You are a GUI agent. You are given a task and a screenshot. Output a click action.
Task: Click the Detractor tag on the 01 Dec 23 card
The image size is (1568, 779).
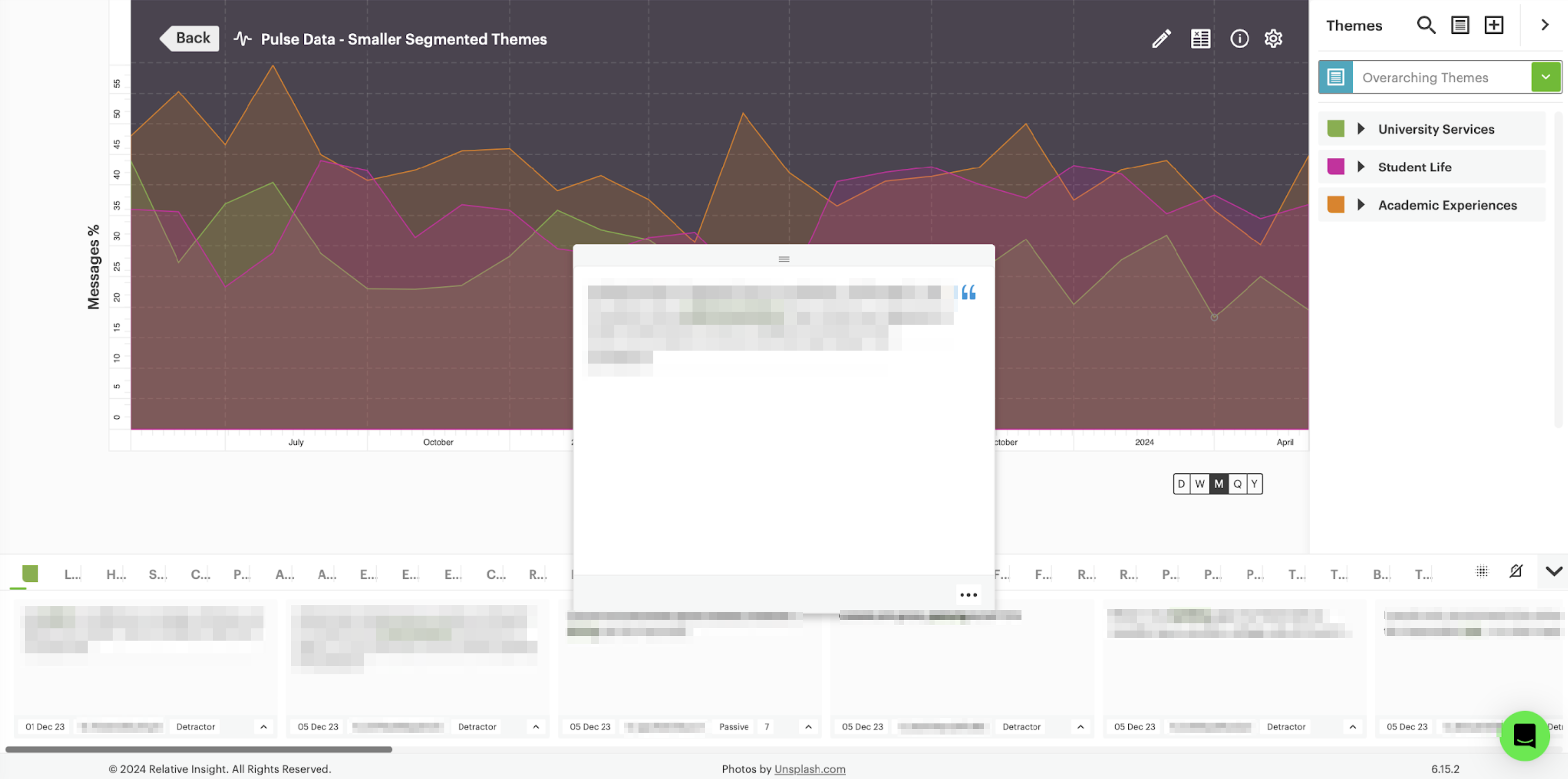(x=196, y=727)
